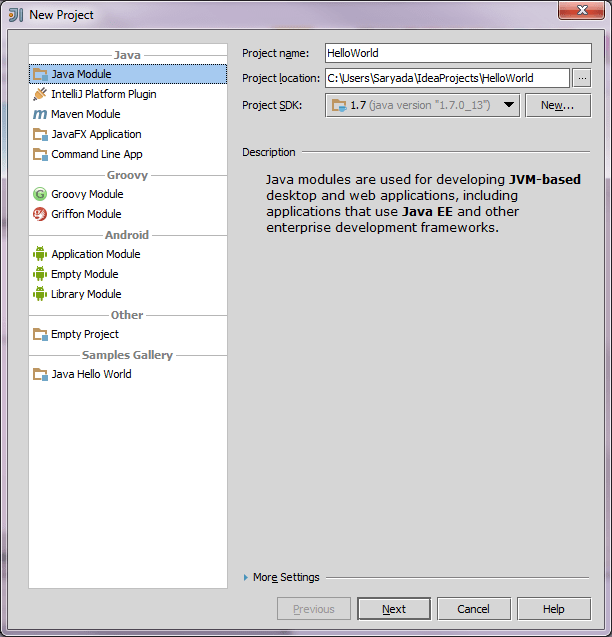Click the IntelliJ Platform Plugin plug icon
The image size is (612, 637).
[x=40, y=94]
